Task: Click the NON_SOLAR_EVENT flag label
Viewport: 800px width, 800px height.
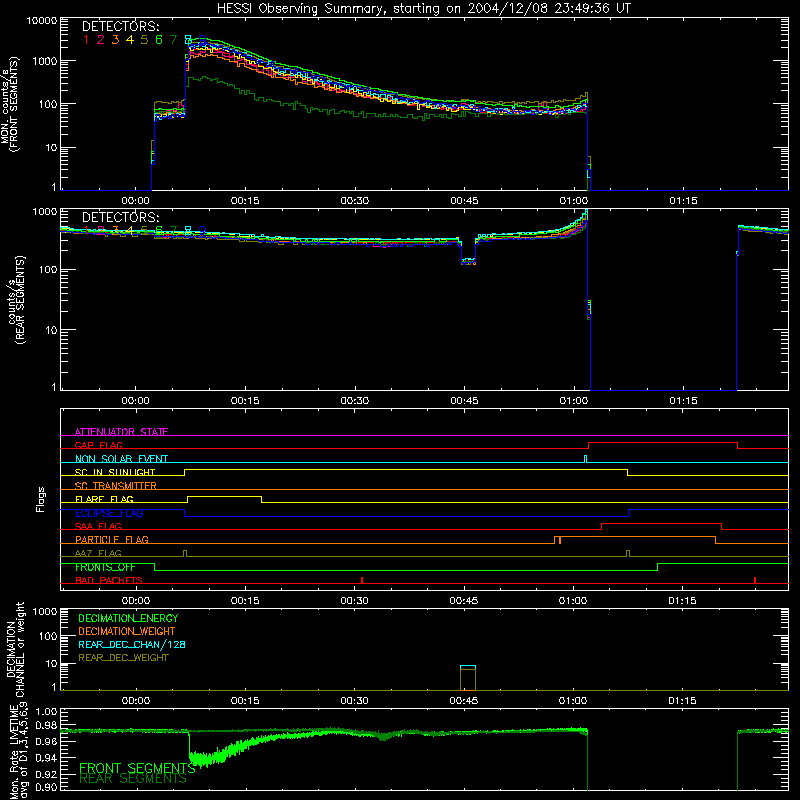Action: tap(121, 459)
